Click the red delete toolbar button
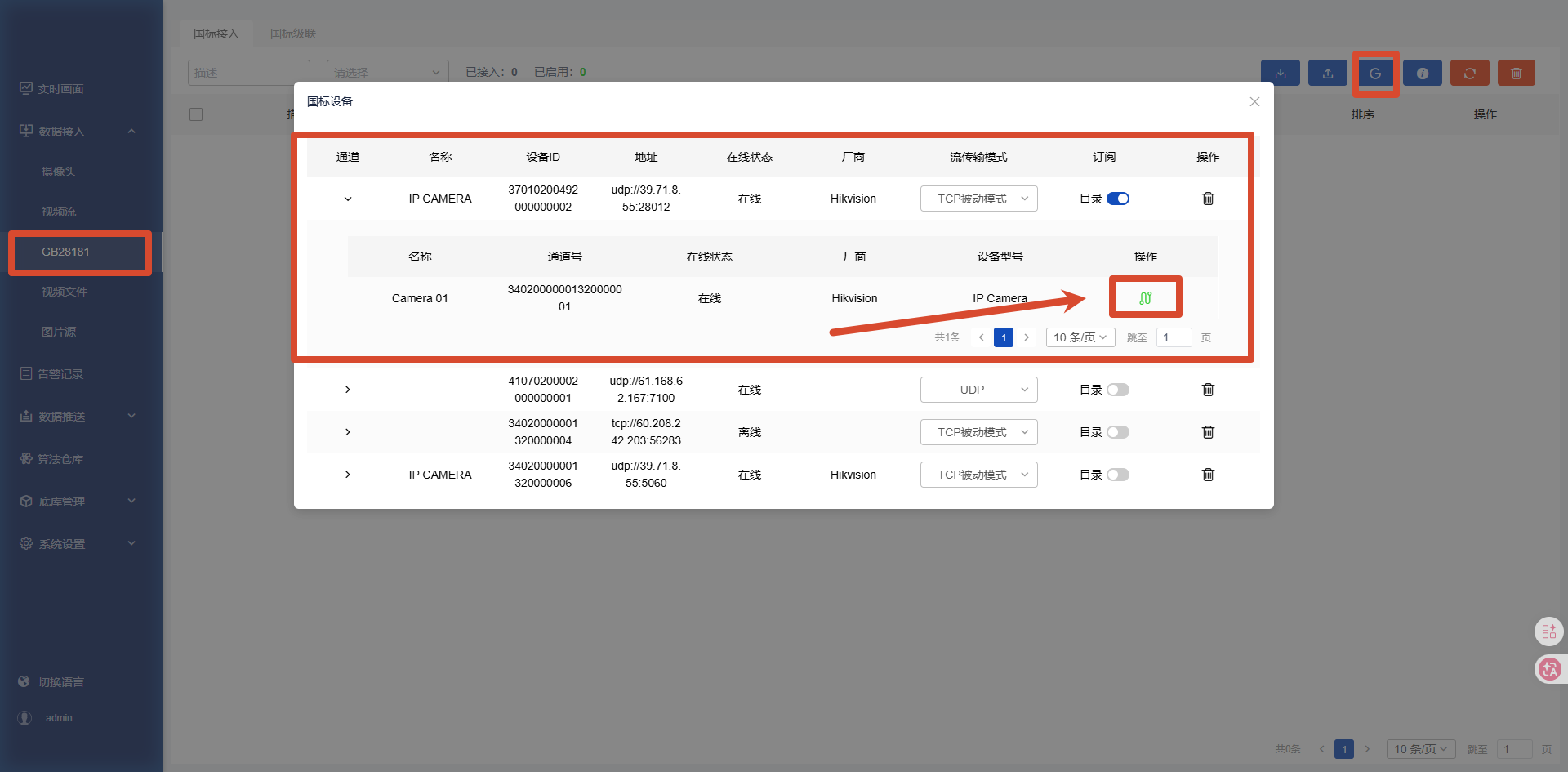This screenshot has width=1568, height=772. 1517,73
